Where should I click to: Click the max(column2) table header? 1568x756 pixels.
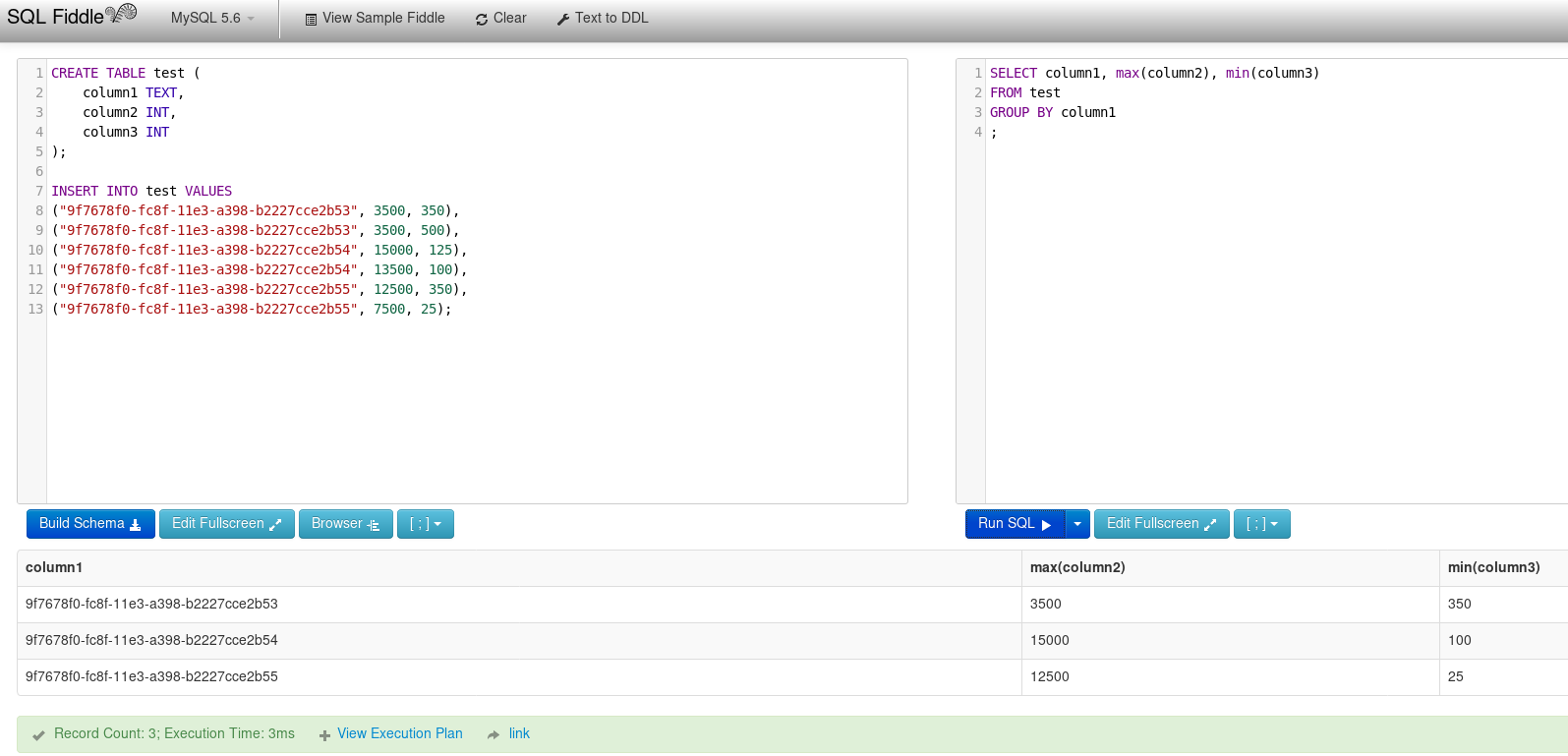click(1231, 568)
